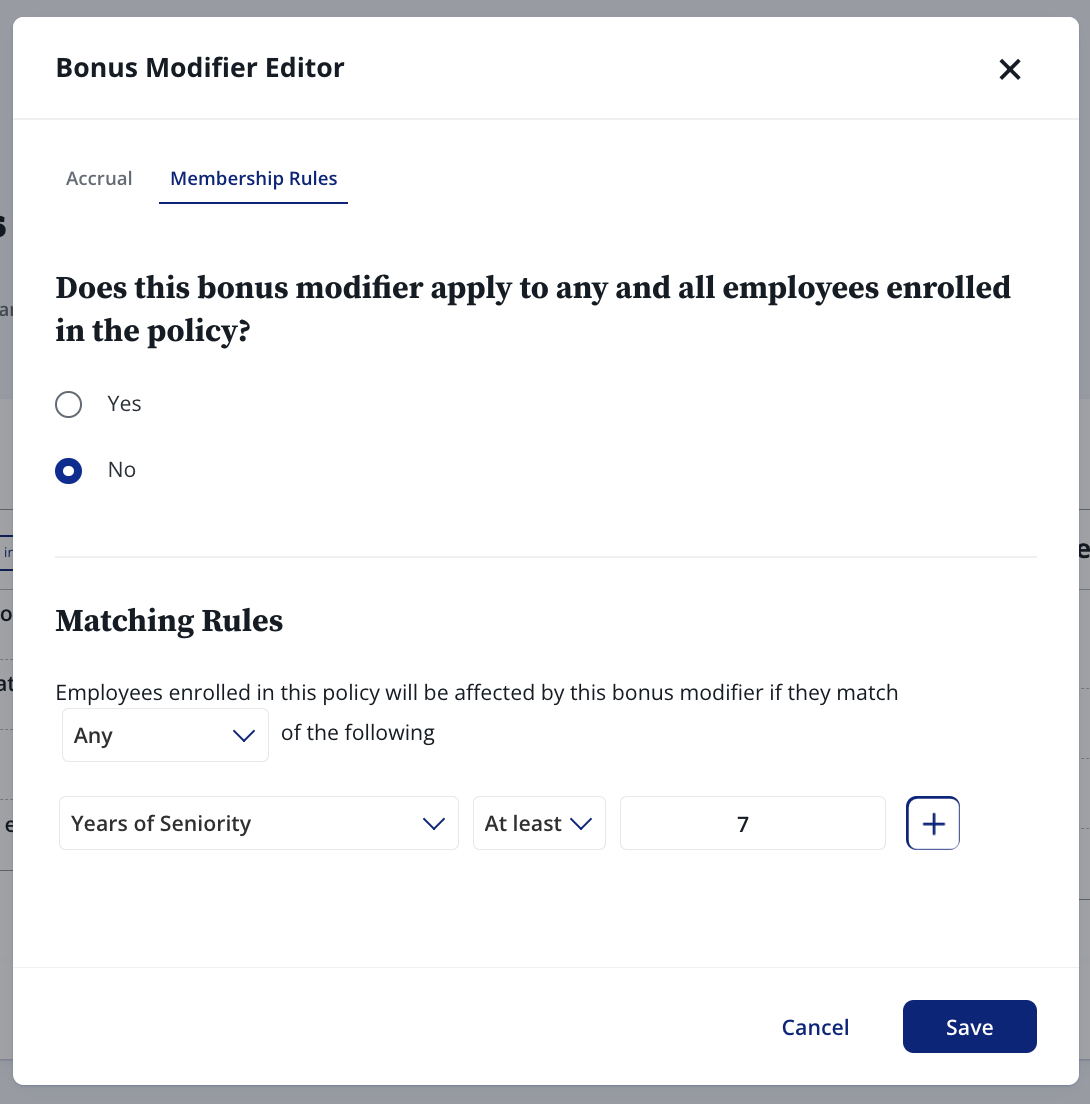This screenshot has height=1104, width=1090.
Task: Click the chevron beside At least
Action: tap(581, 823)
